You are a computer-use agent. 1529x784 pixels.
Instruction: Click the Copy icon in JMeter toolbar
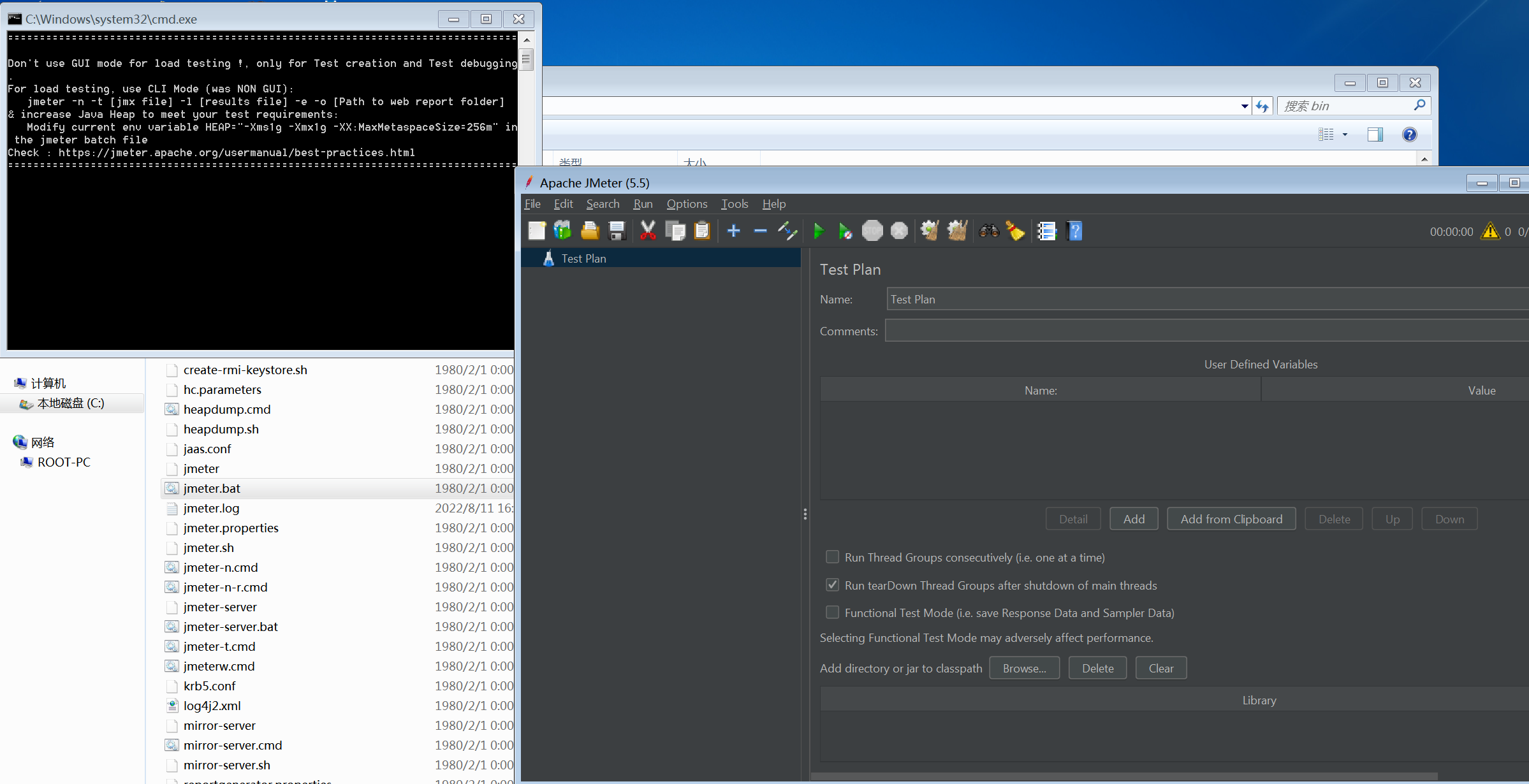[x=675, y=231]
